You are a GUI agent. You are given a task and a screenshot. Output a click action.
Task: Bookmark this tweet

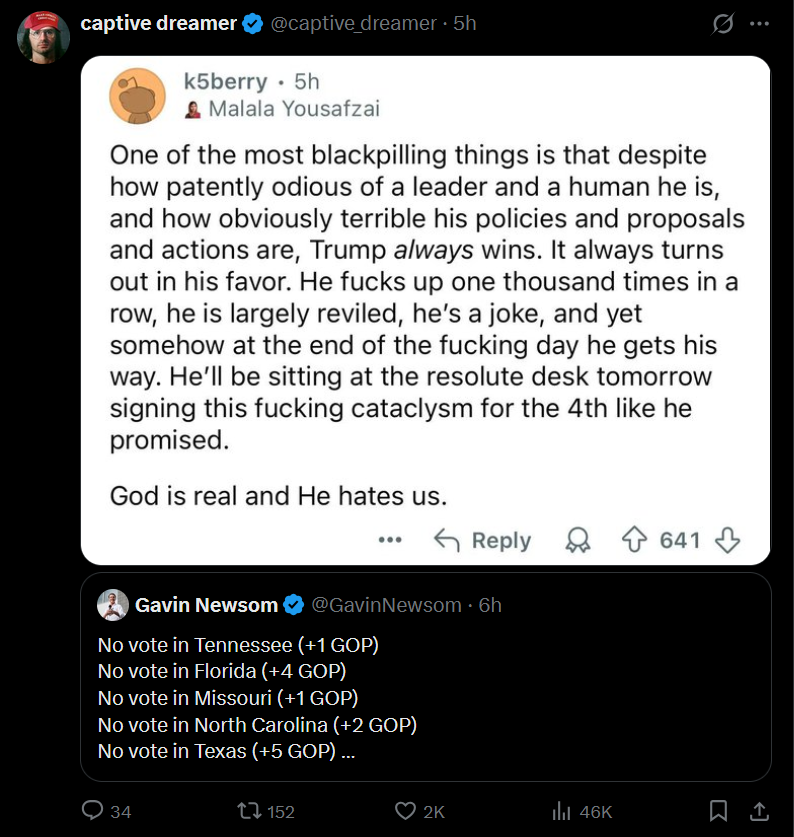pos(718,810)
